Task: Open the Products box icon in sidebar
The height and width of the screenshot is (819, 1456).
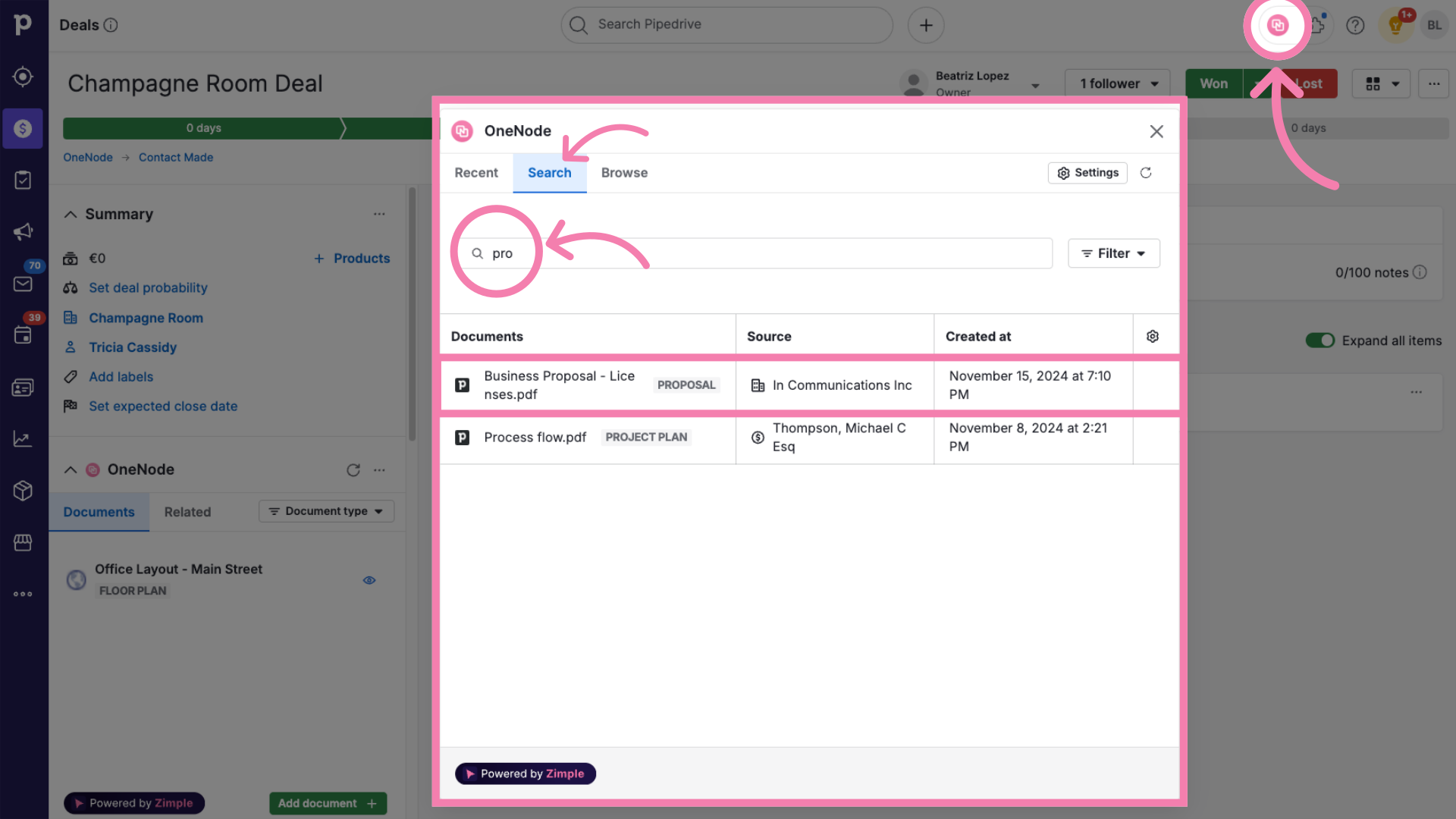Action: click(23, 491)
